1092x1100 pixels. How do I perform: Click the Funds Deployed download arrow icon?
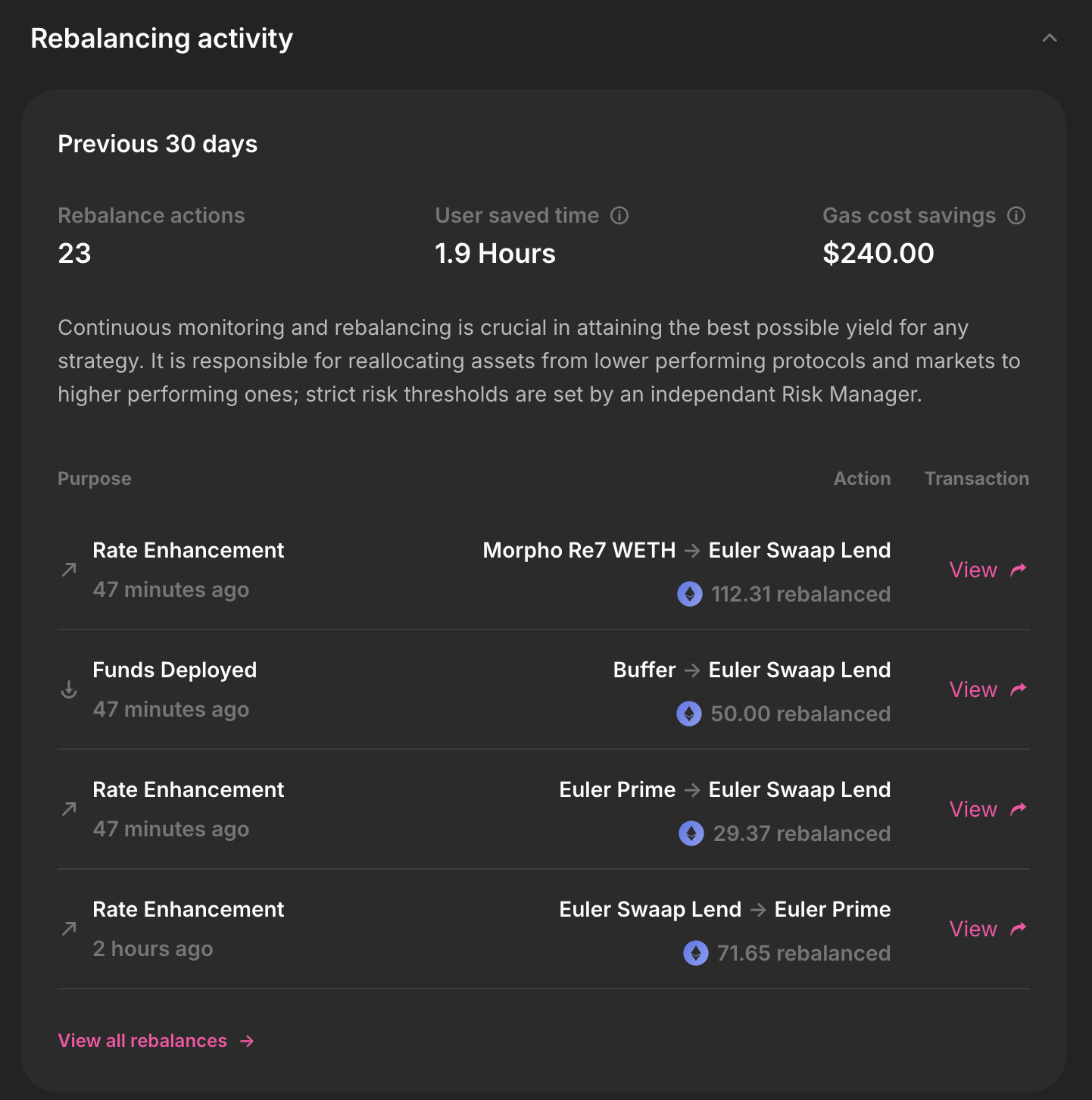tap(69, 689)
